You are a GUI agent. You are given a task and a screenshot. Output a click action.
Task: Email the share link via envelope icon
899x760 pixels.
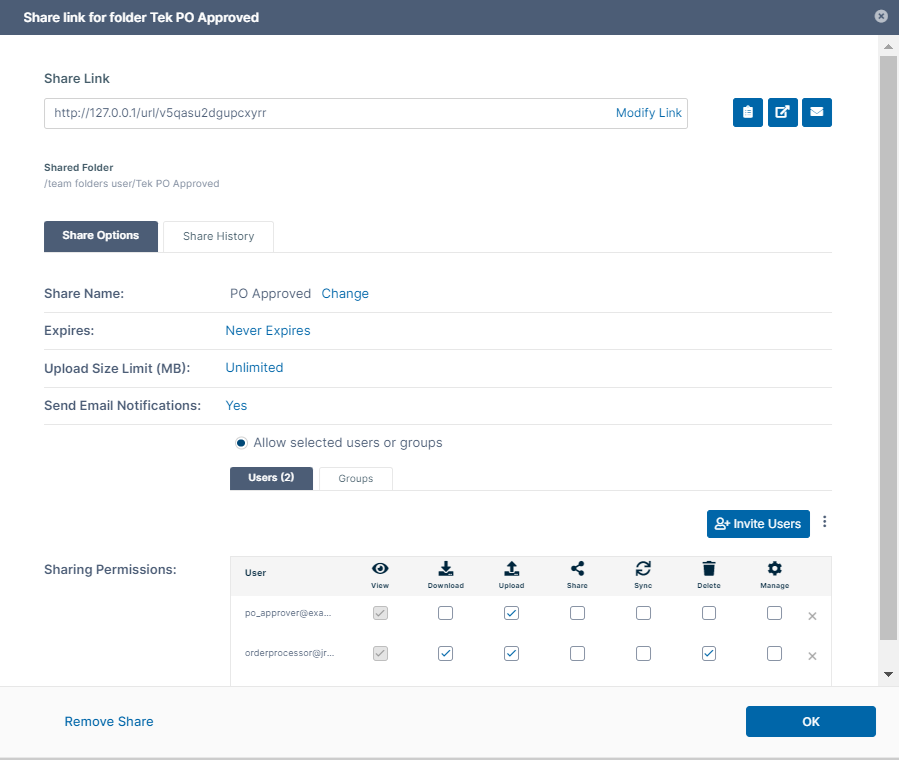(x=817, y=113)
